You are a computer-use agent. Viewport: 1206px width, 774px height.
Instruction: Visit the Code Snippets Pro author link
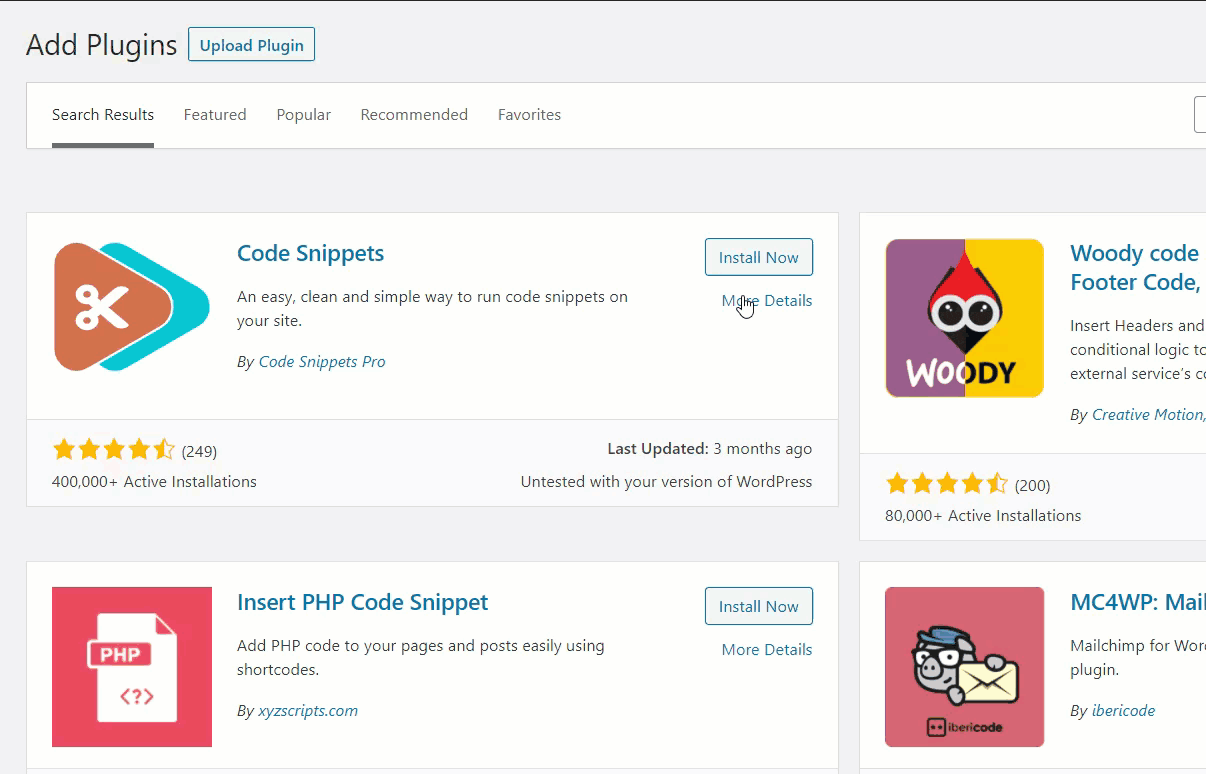321,361
